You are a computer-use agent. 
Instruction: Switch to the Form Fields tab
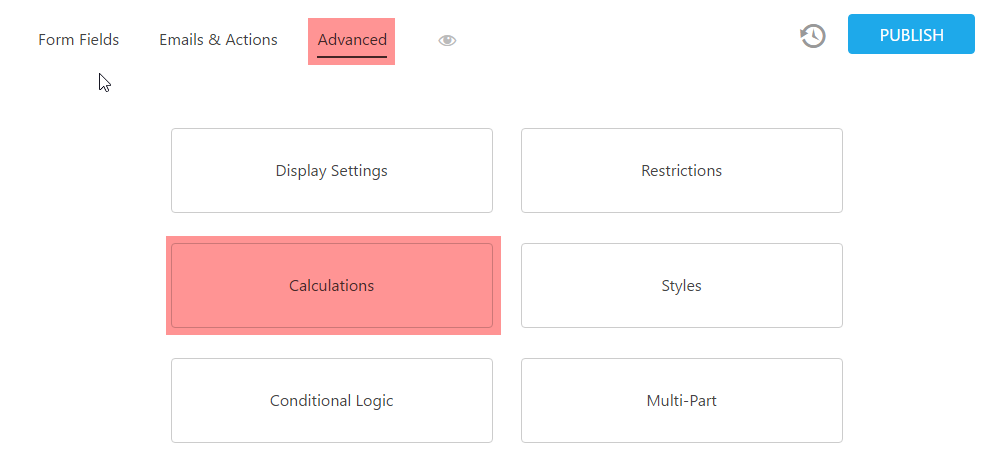click(79, 40)
